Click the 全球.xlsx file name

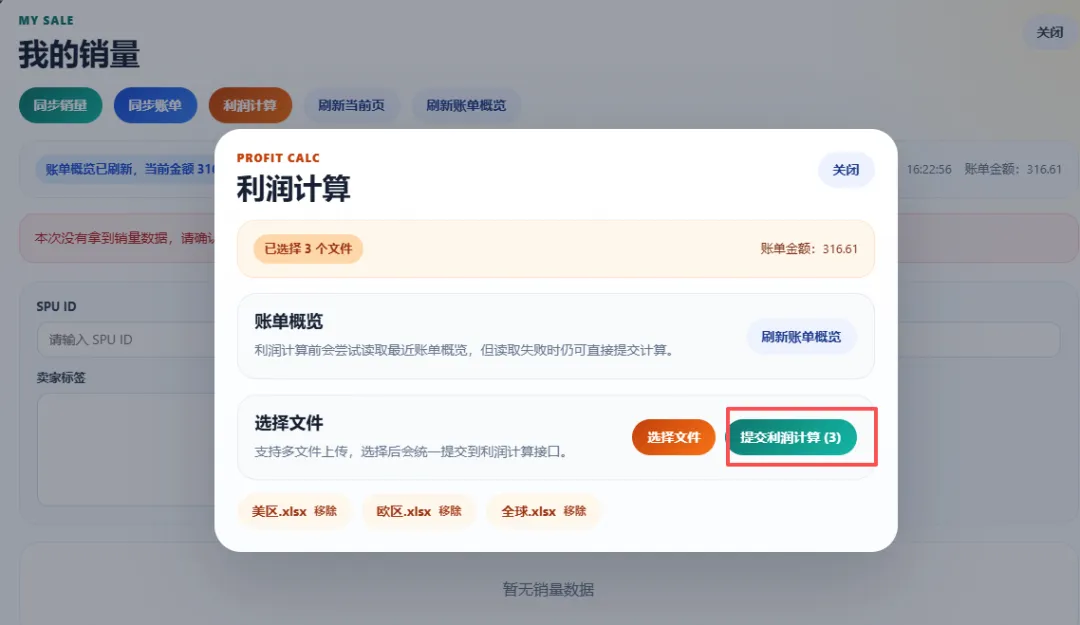click(x=528, y=511)
